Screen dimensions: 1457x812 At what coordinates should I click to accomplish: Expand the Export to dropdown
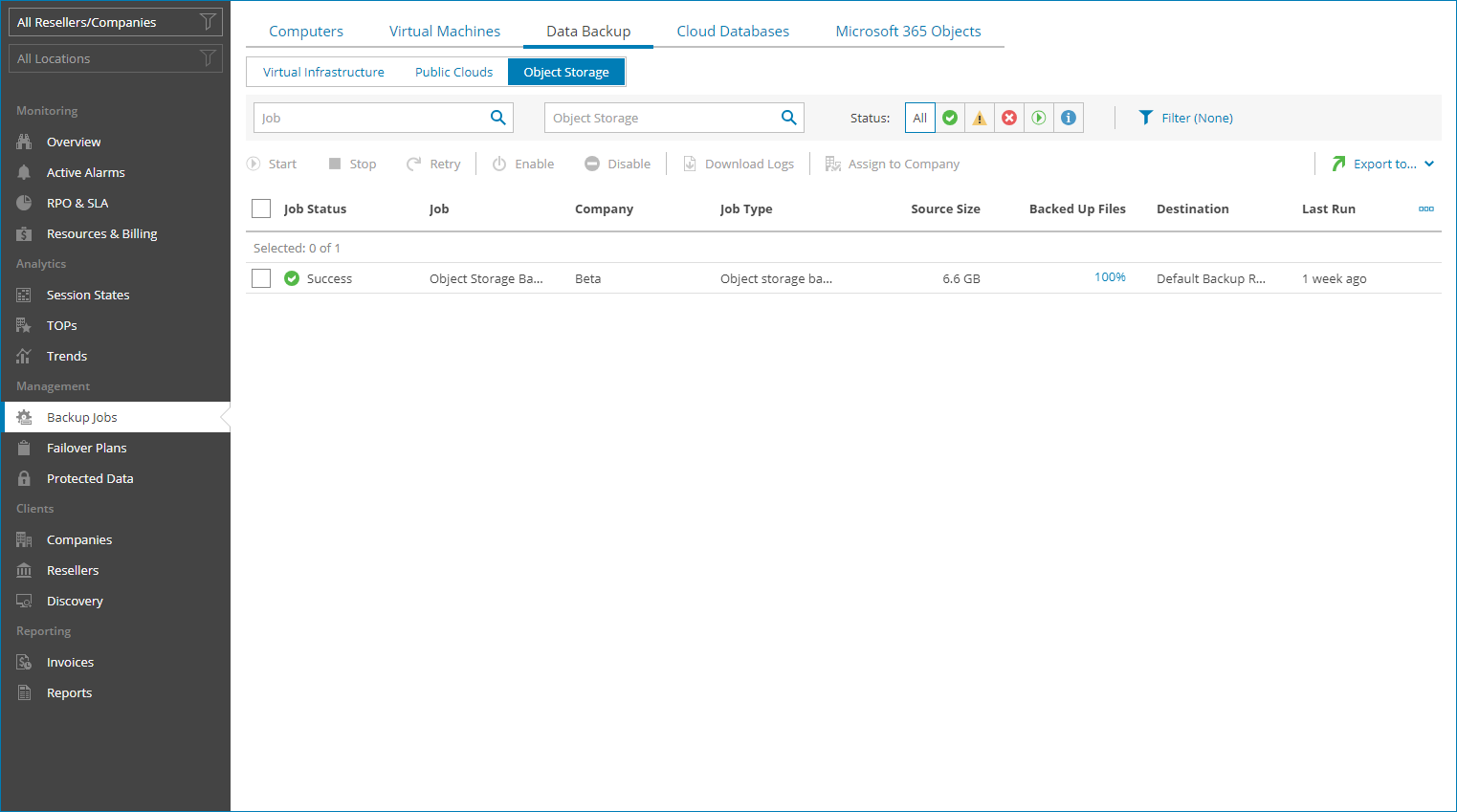(x=1382, y=164)
